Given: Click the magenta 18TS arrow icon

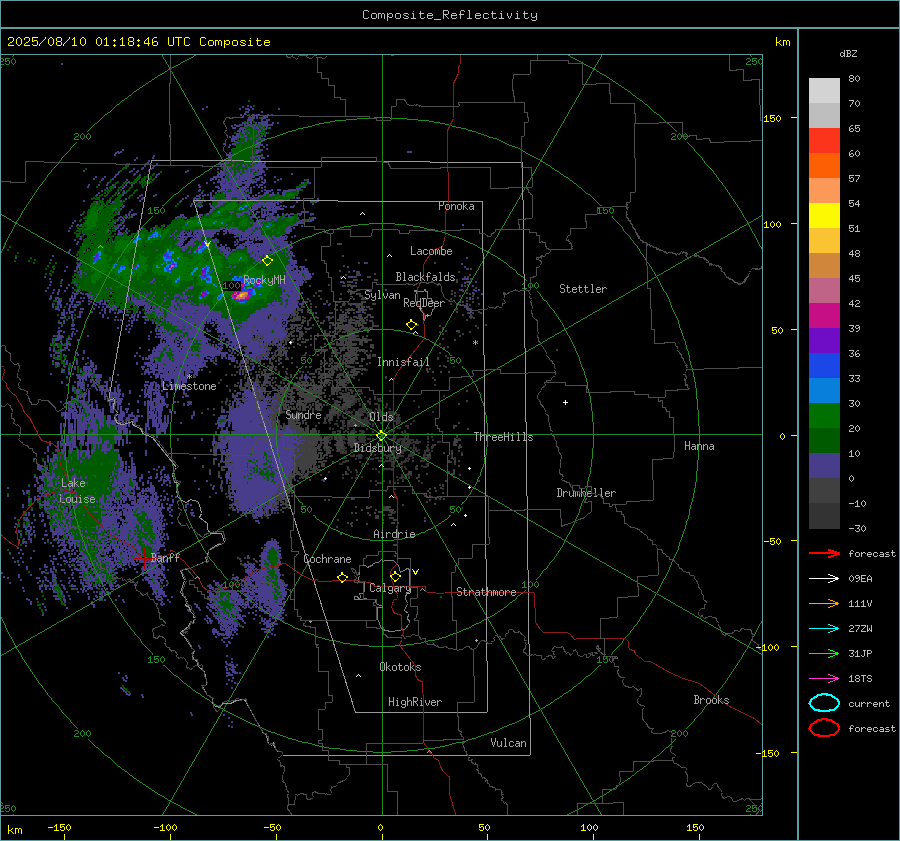Looking at the screenshot, I should (x=824, y=679).
